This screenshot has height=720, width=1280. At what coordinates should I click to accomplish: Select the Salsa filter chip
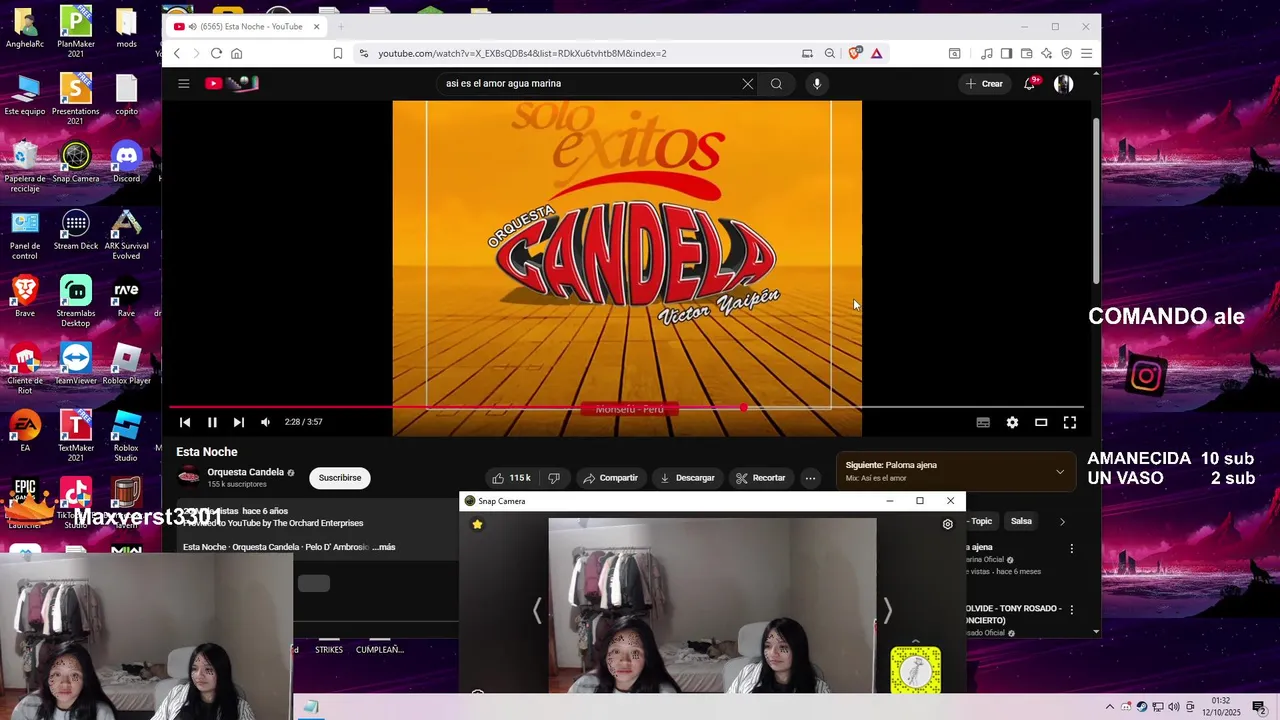(x=1021, y=521)
